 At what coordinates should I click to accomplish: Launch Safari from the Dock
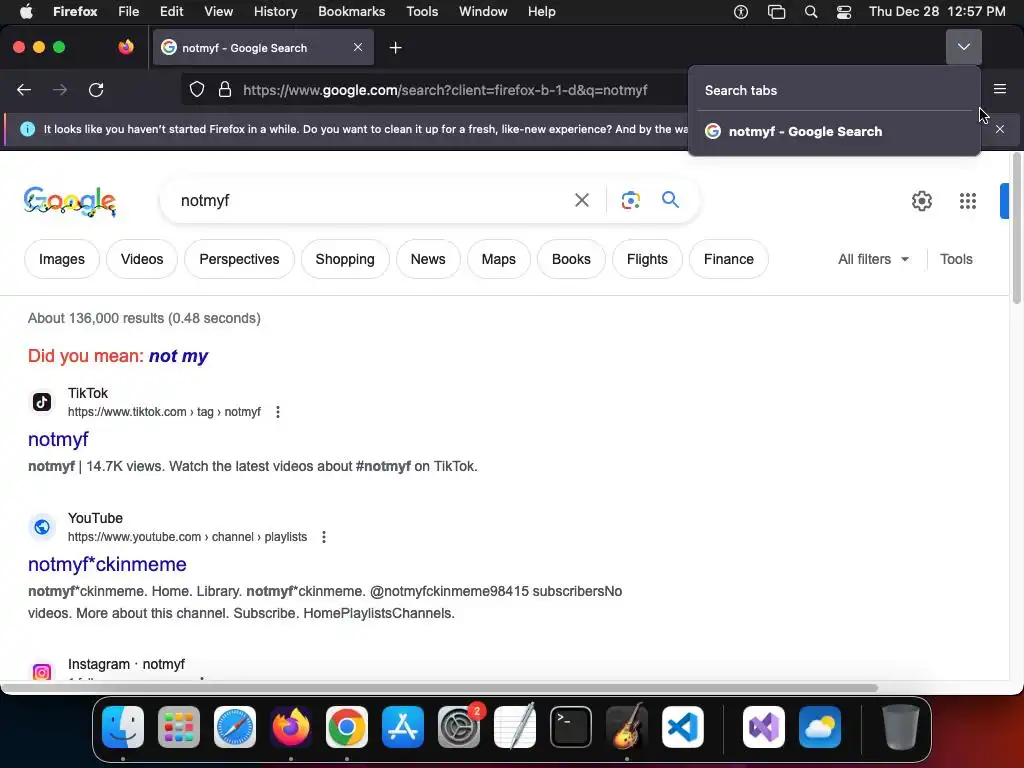235,727
